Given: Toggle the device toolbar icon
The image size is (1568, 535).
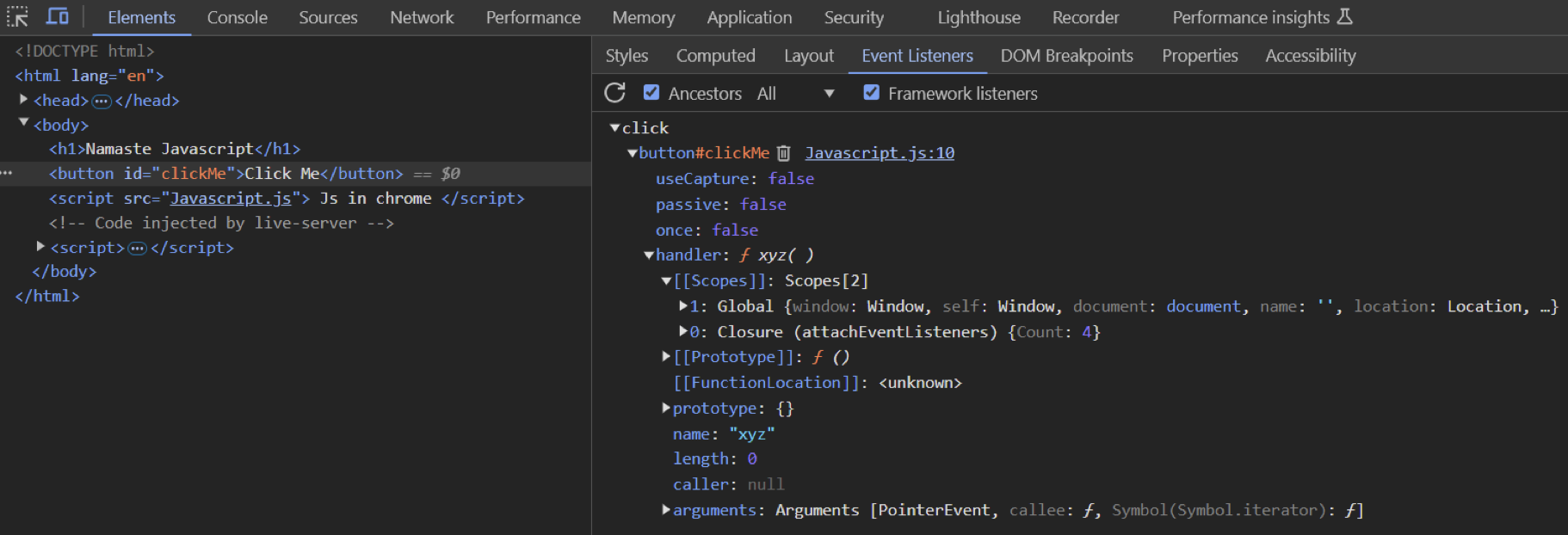Looking at the screenshot, I should tap(57, 16).
